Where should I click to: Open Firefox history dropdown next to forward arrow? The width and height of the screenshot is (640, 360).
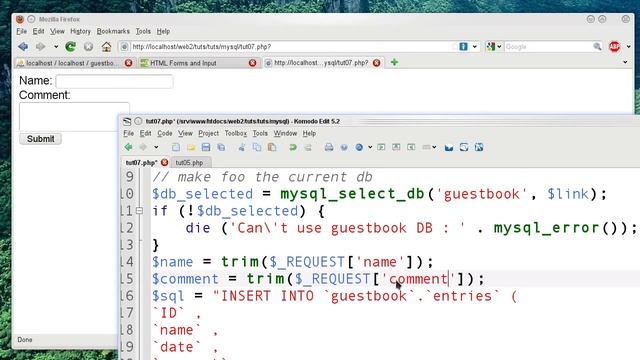tap(56, 47)
